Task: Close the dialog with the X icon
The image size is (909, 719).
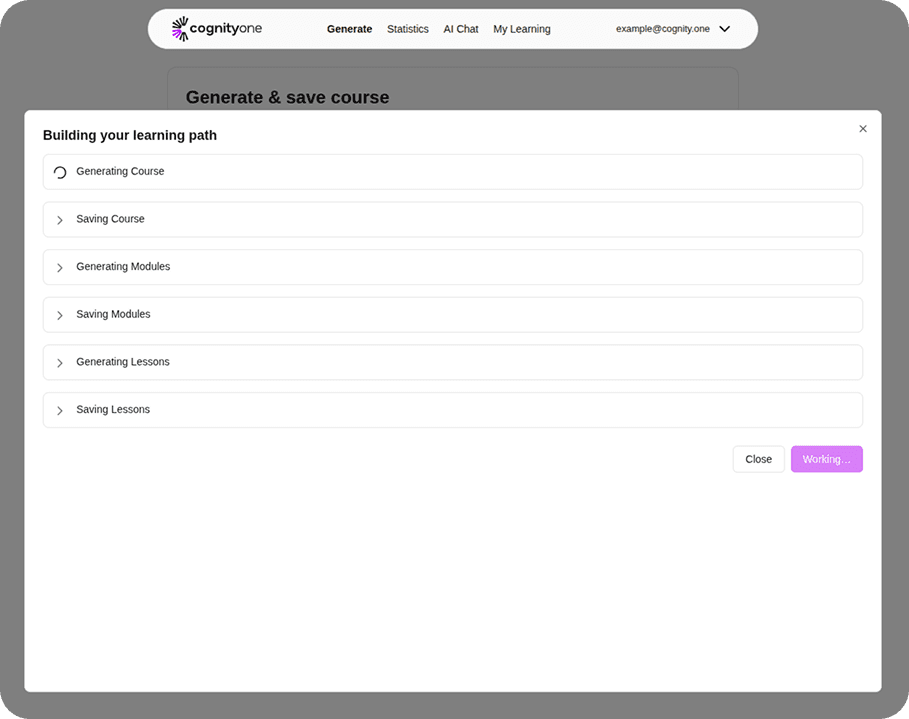Action: pos(863,129)
